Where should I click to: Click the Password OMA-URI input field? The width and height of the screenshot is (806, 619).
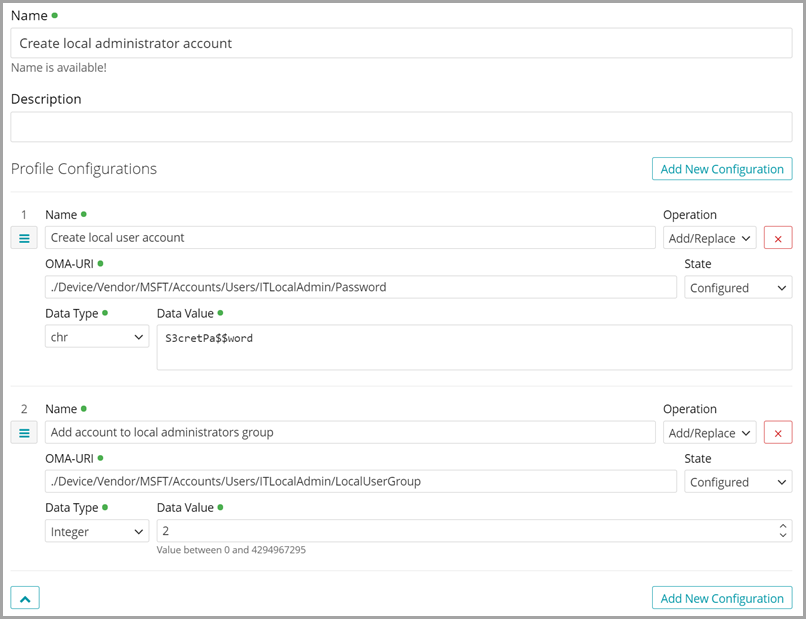click(360, 287)
